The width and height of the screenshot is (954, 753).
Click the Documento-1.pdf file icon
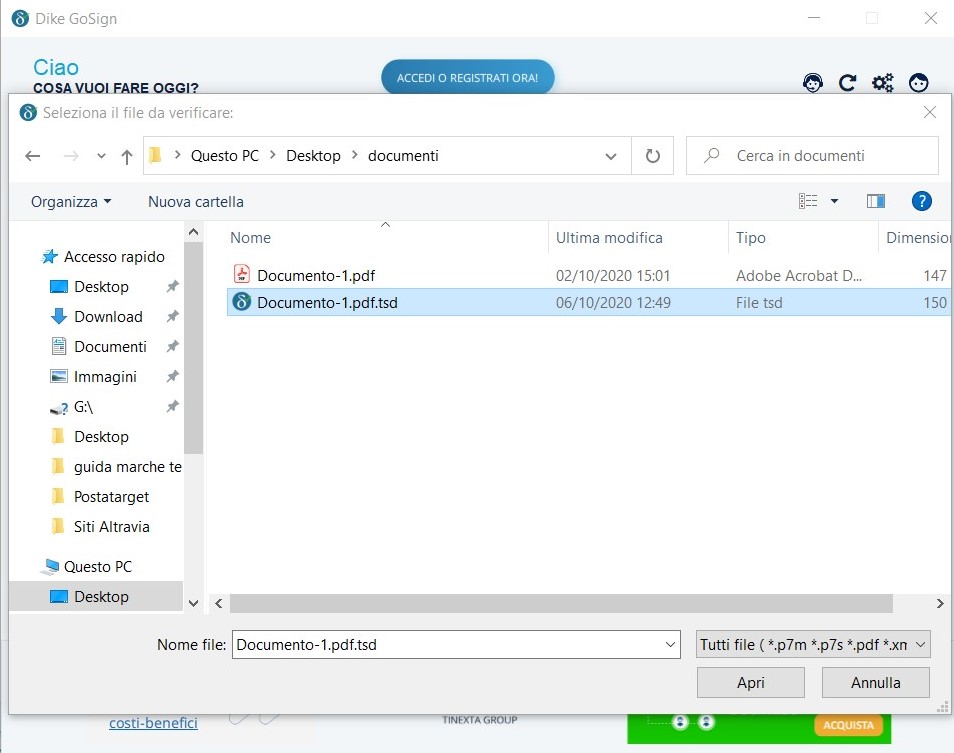[x=241, y=275]
